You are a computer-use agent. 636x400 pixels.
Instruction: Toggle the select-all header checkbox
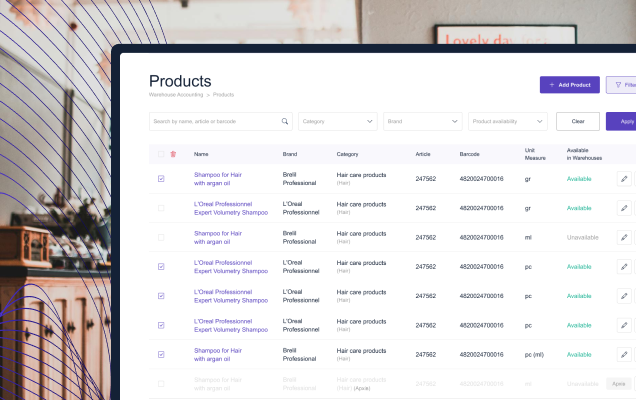pos(161,154)
